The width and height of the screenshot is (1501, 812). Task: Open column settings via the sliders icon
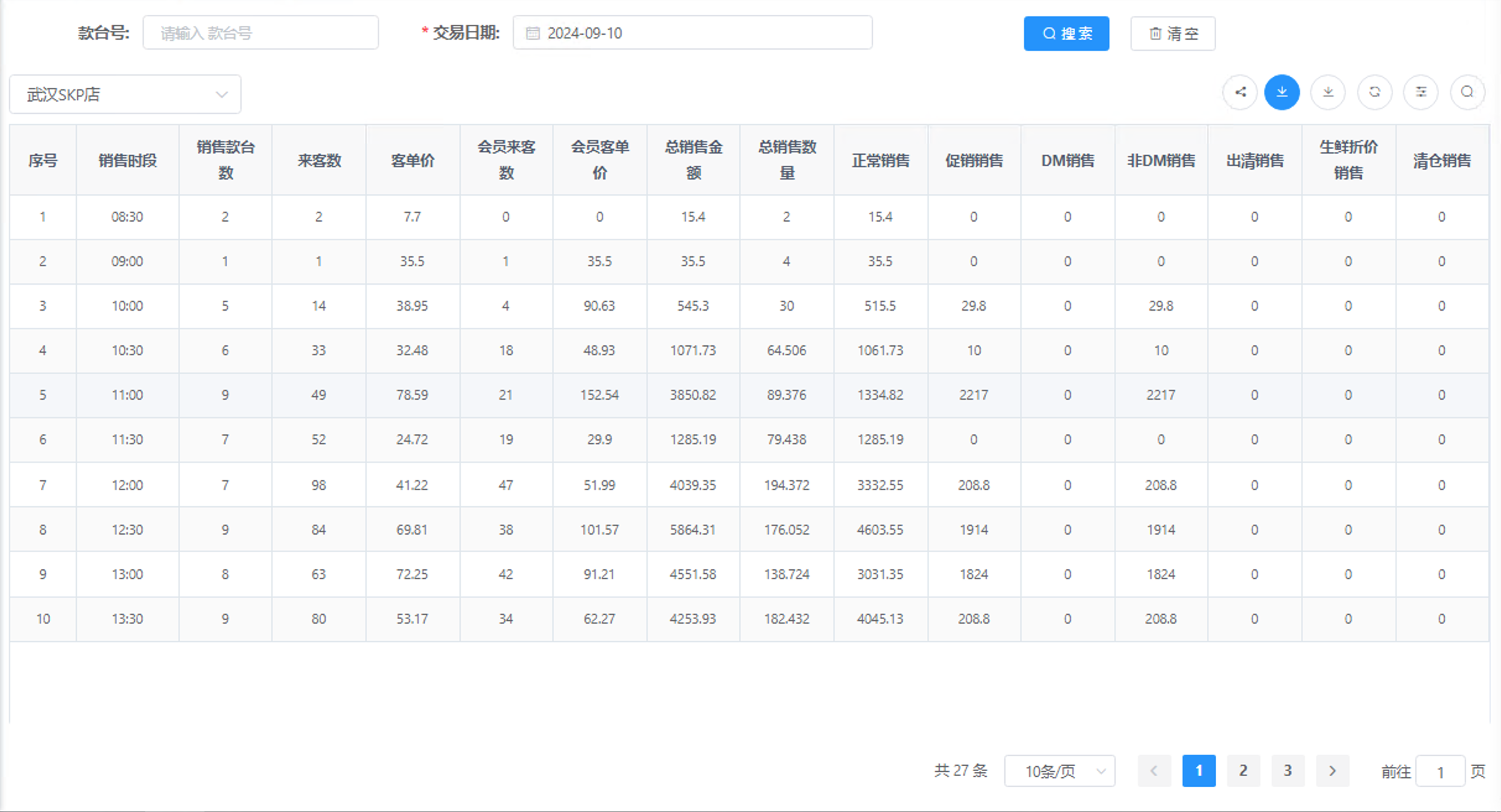1421,92
